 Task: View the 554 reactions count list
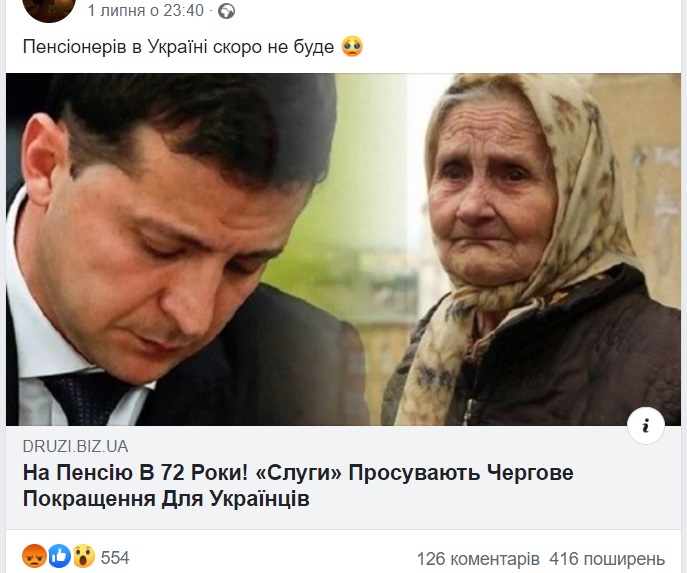click(x=115, y=558)
